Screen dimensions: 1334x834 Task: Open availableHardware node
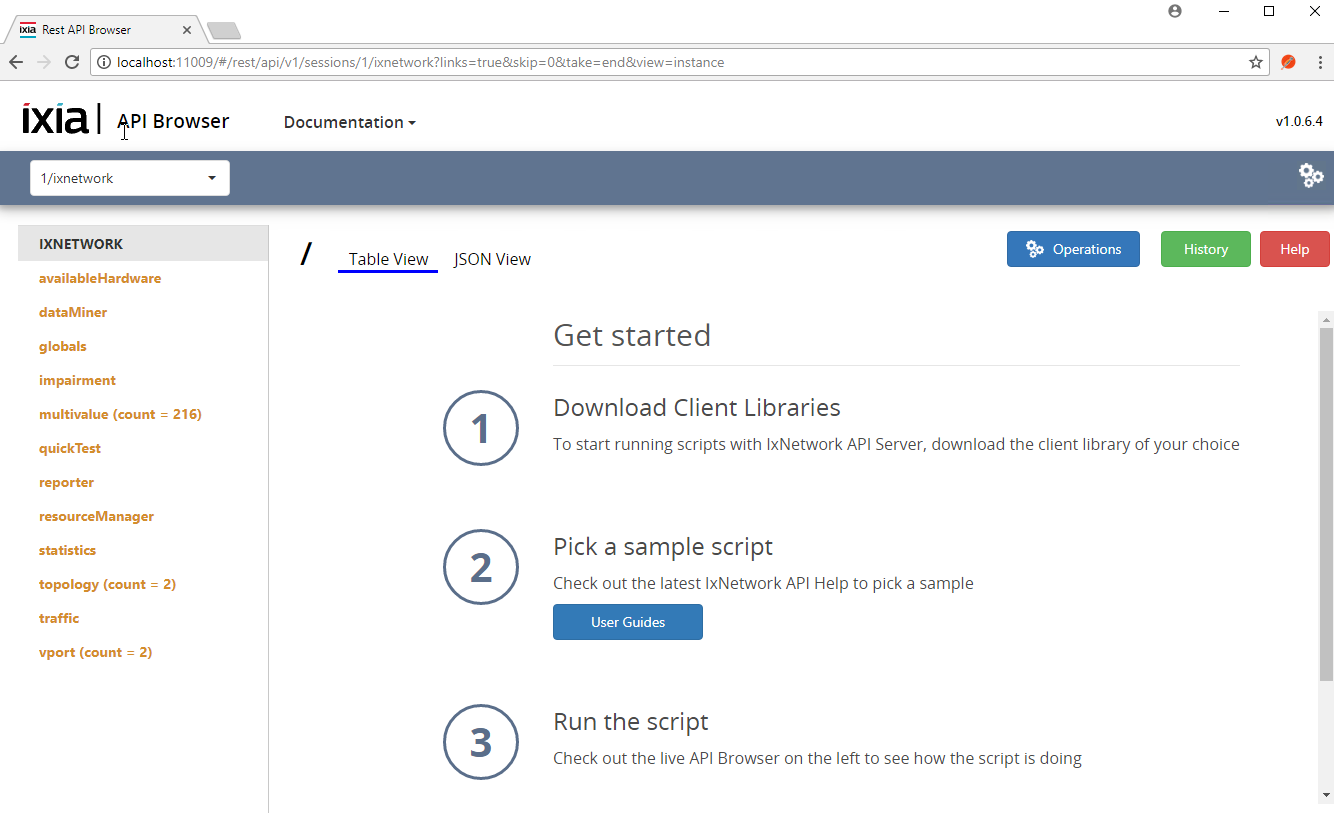100,278
